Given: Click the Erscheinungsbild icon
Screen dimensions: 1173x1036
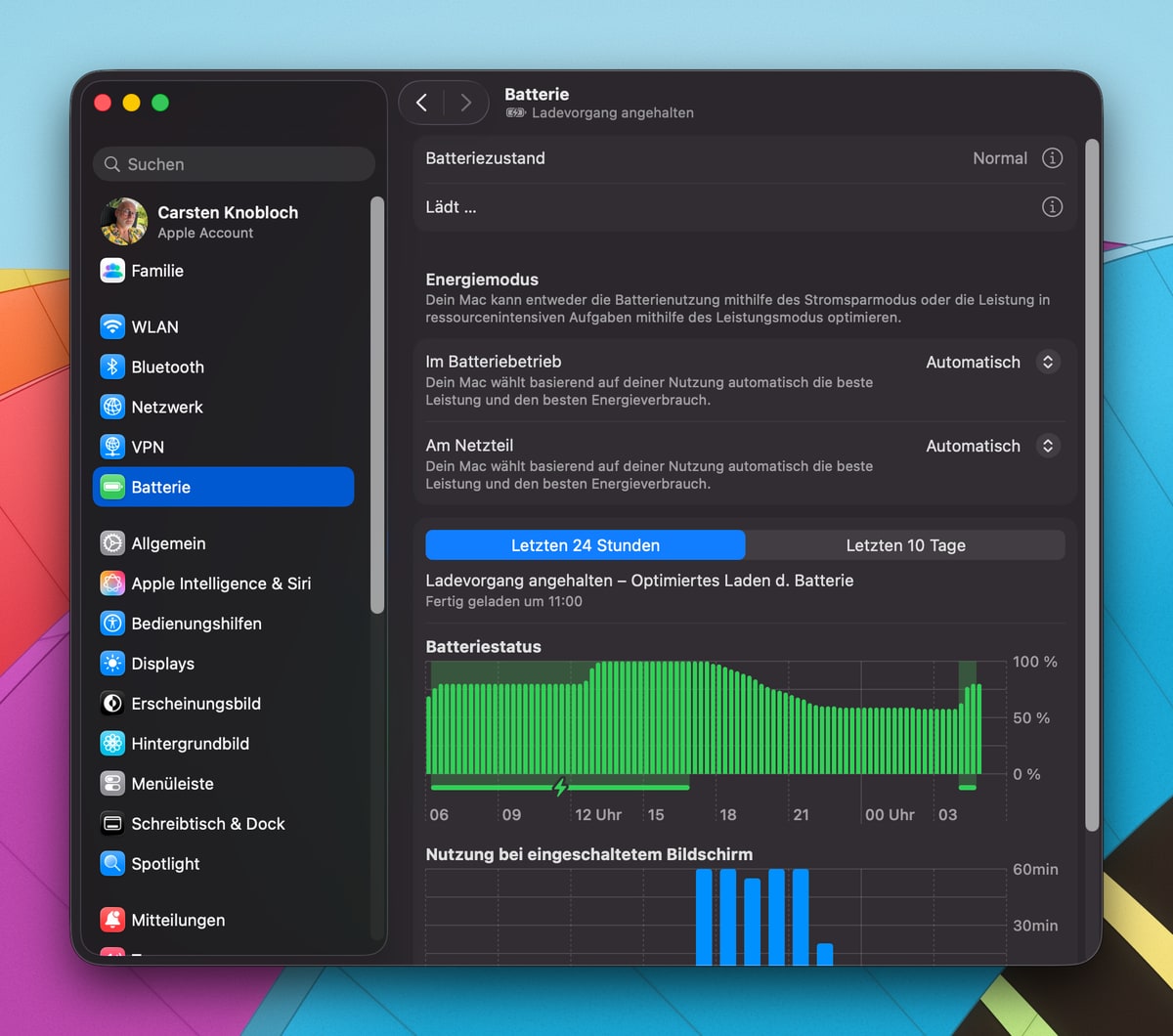Looking at the screenshot, I should pyautogui.click(x=112, y=704).
